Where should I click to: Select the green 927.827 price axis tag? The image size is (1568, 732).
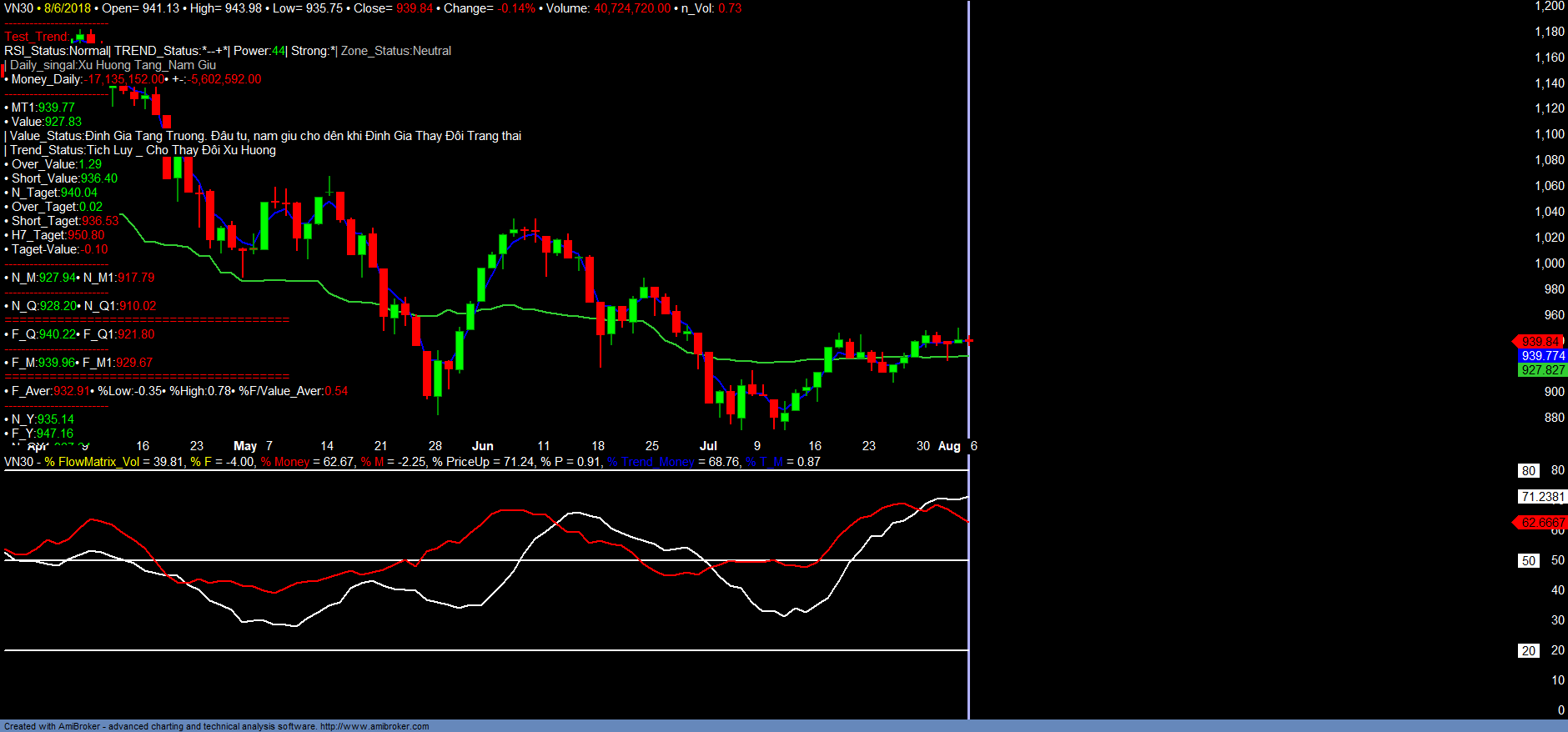[x=1542, y=370]
